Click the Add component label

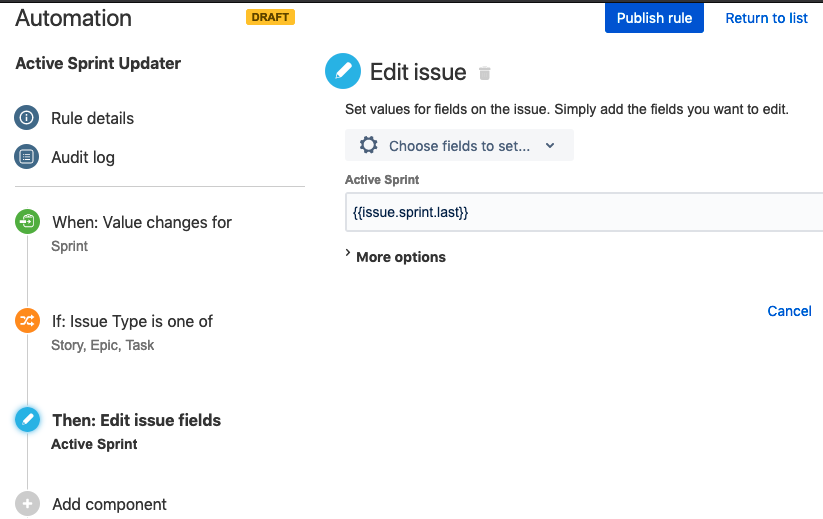click(x=109, y=504)
